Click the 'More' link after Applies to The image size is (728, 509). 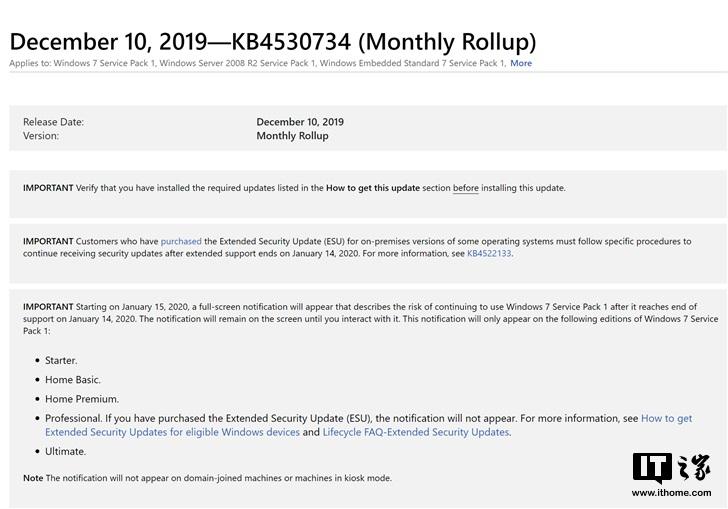click(x=521, y=63)
